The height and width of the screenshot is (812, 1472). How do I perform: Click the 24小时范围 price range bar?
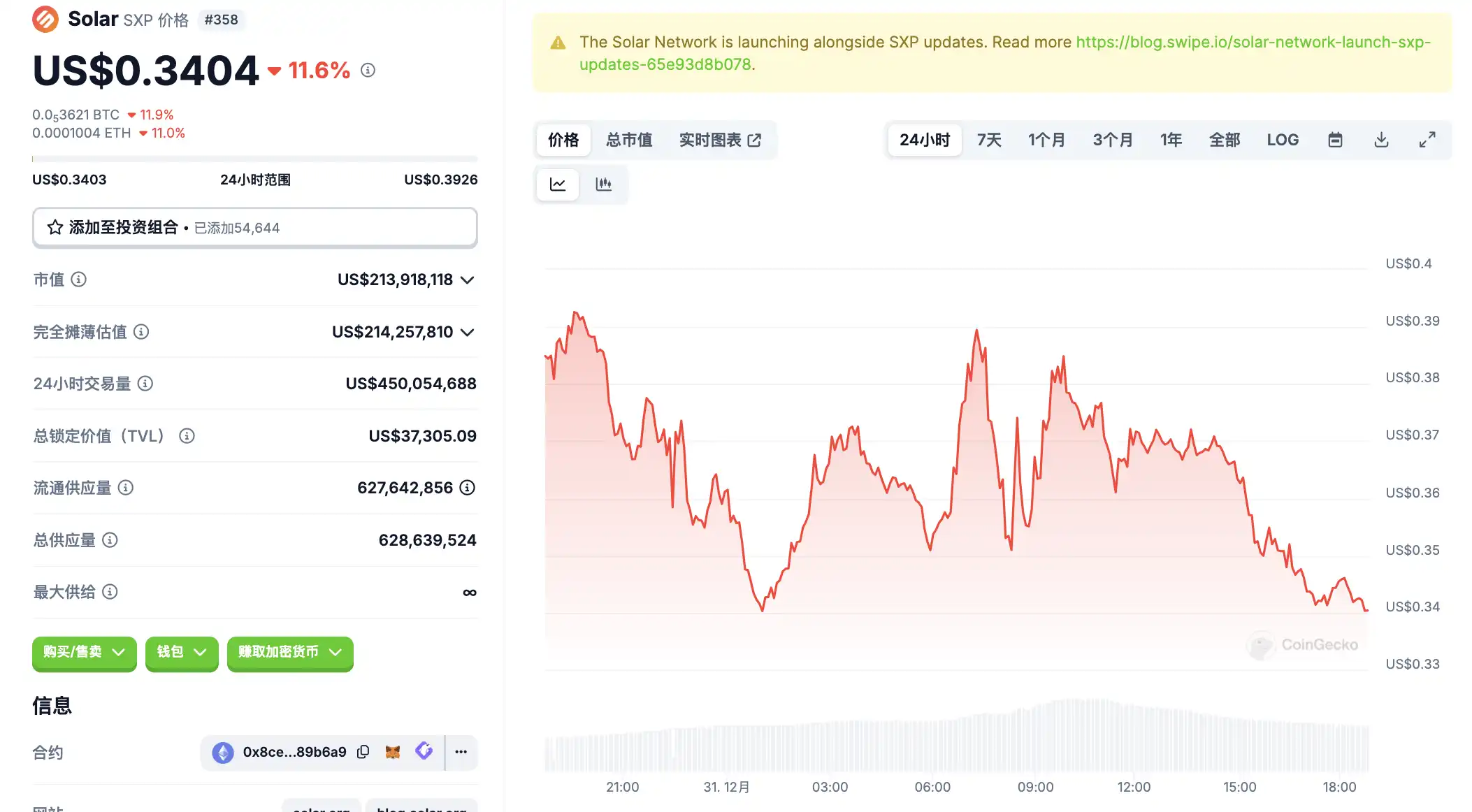(254, 159)
